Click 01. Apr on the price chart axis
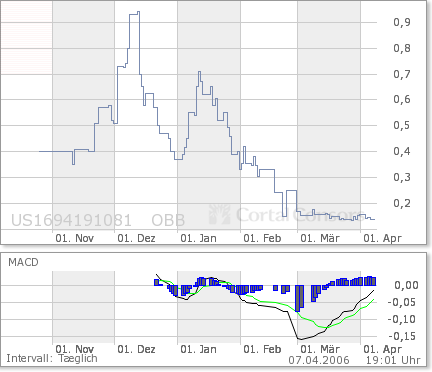 382,238
